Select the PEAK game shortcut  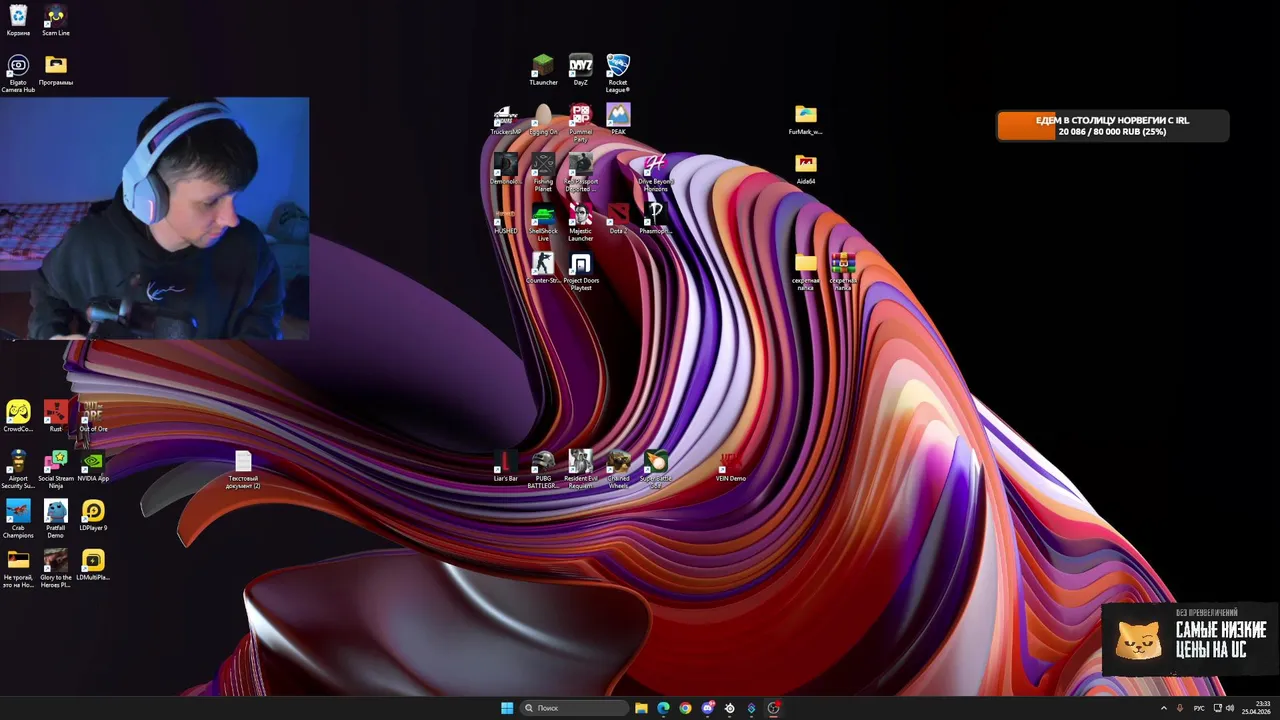(618, 120)
